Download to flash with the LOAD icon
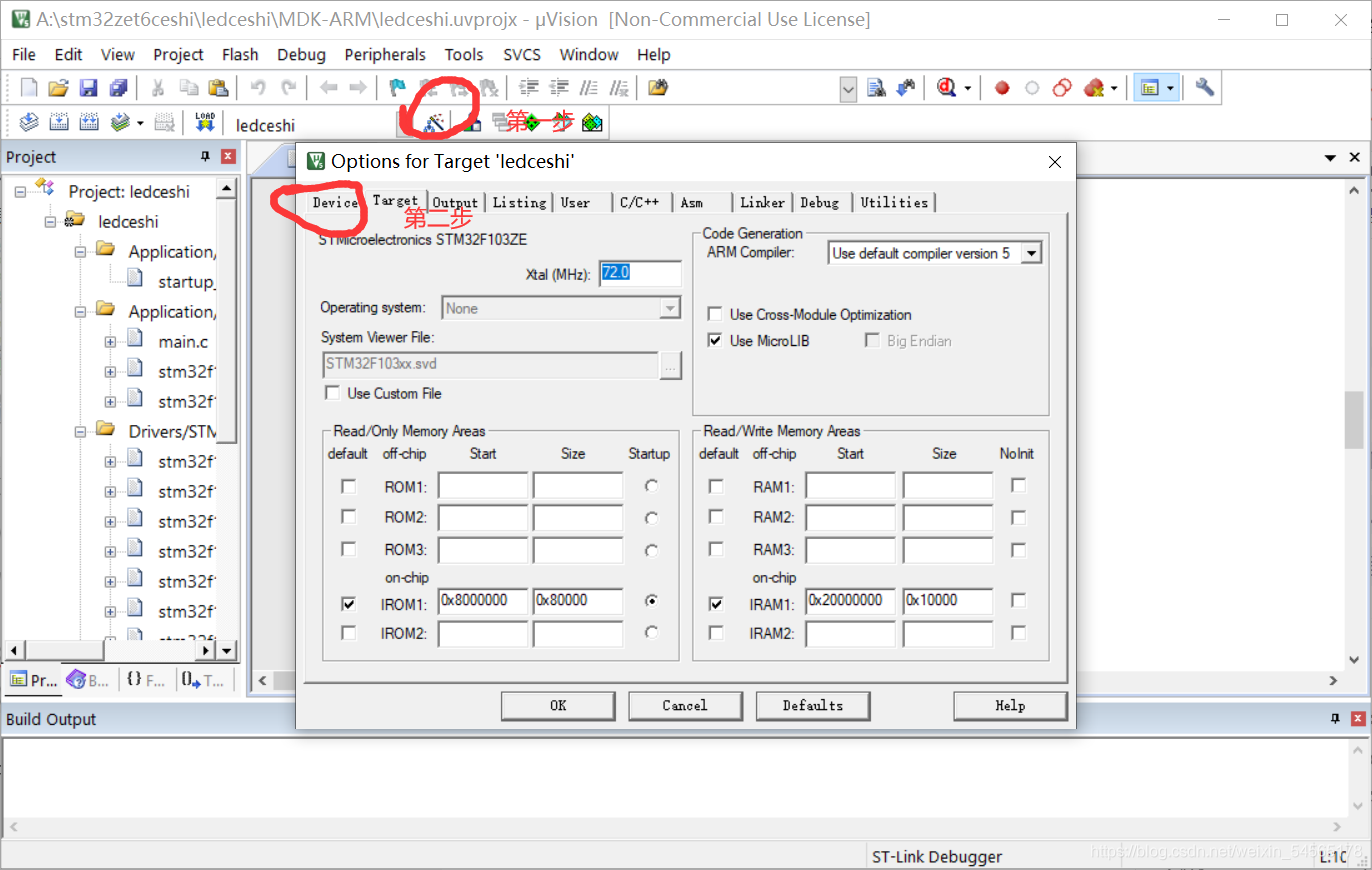Viewport: 1372px width, 870px height. (205, 123)
